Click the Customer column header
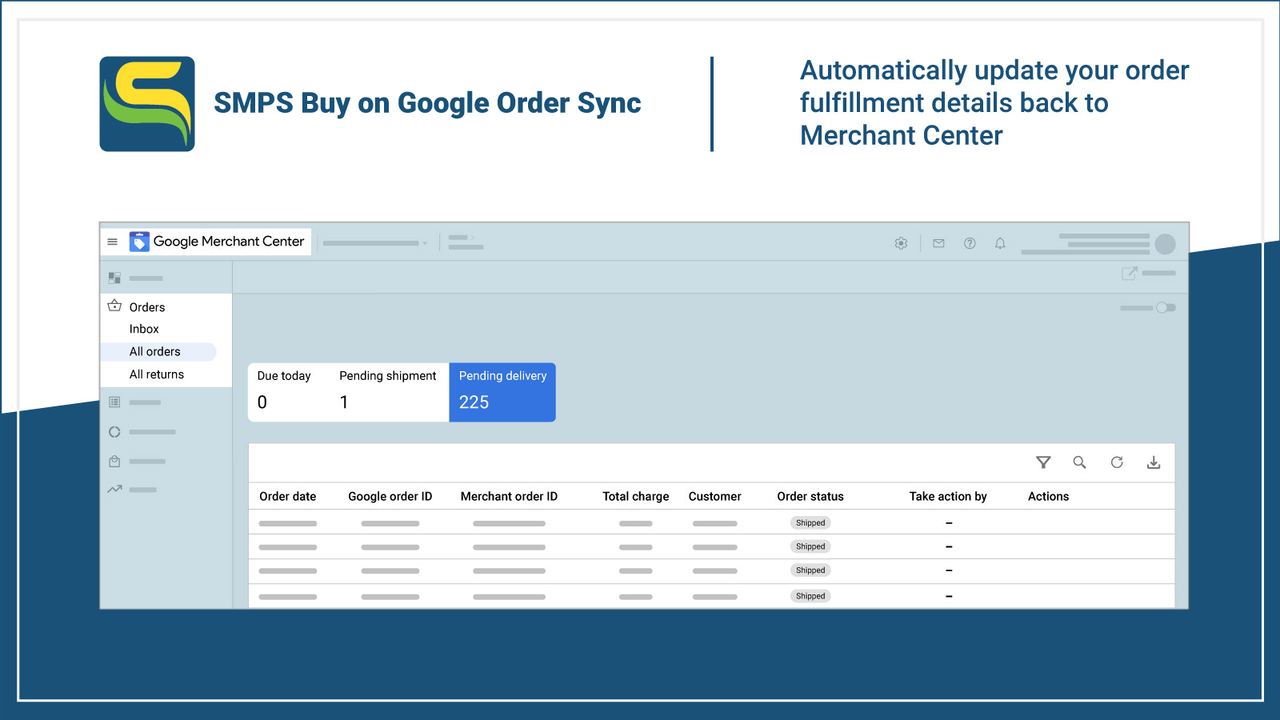The image size is (1280, 720). (x=715, y=496)
